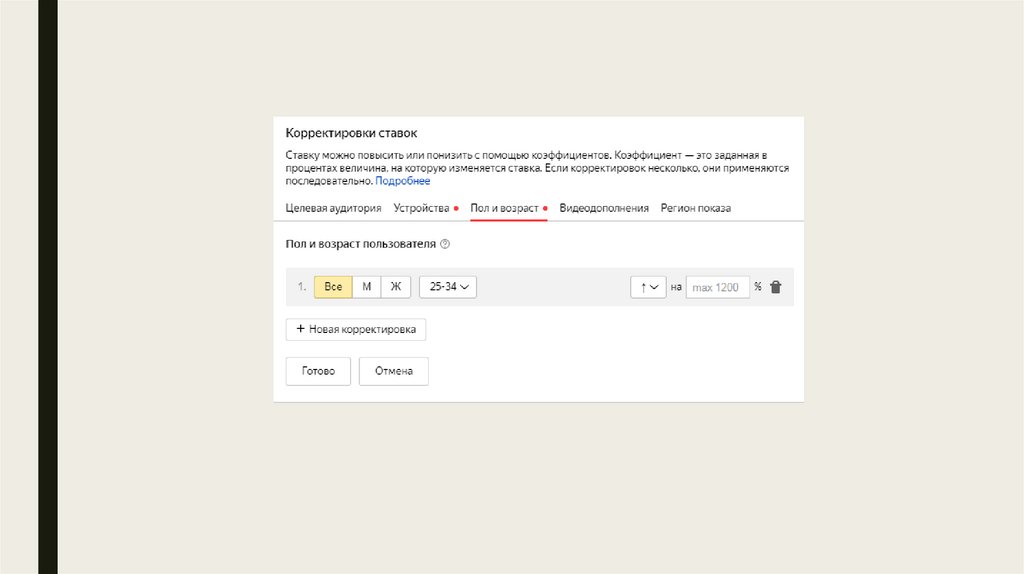Click the red dot beside Устройства
Image resolution: width=1024 pixels, height=574 pixels.
(456, 209)
